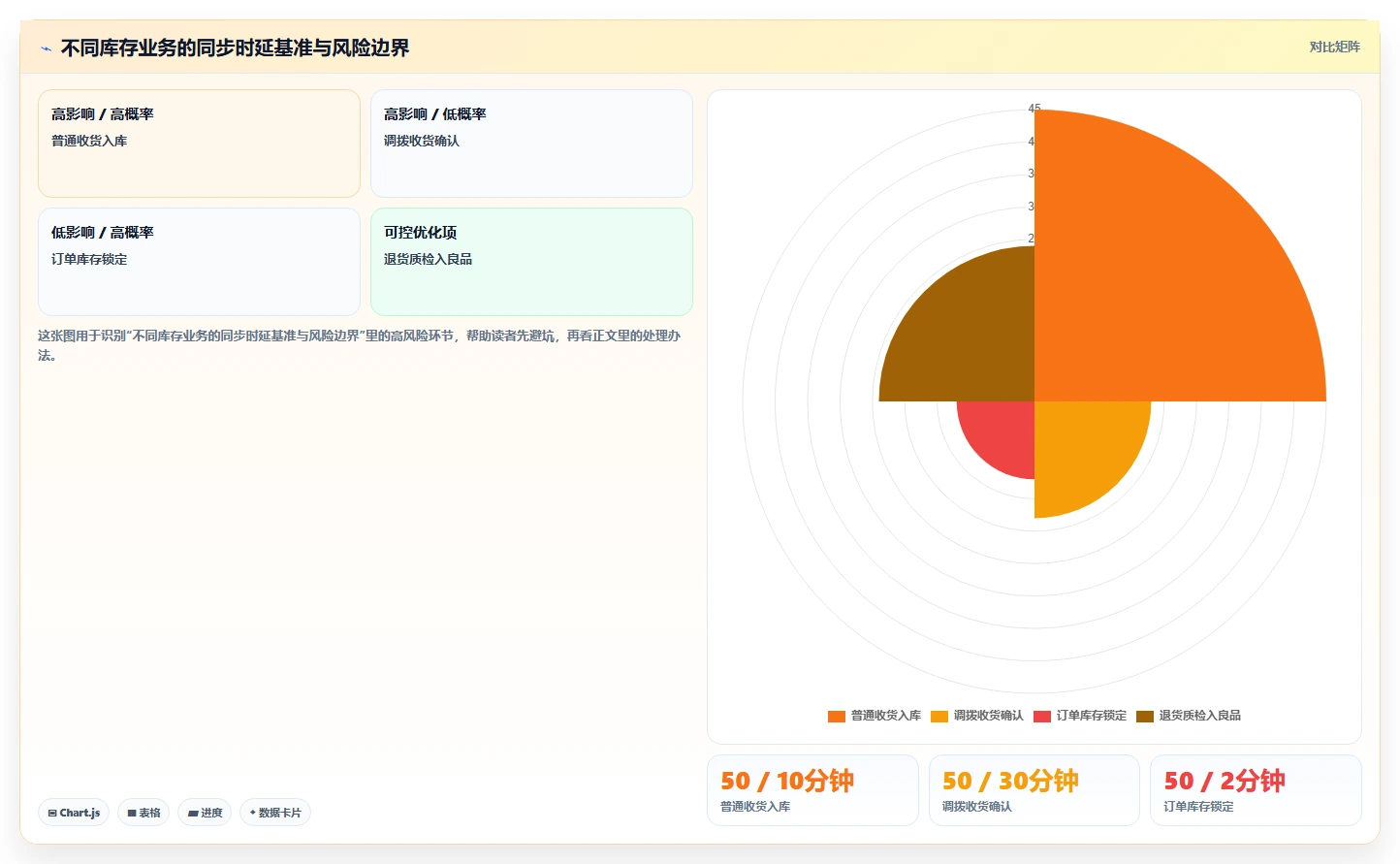Select the 高影响 / 高概率 quadrant card
Viewport: 1400px width, 864px height.
click(x=199, y=144)
